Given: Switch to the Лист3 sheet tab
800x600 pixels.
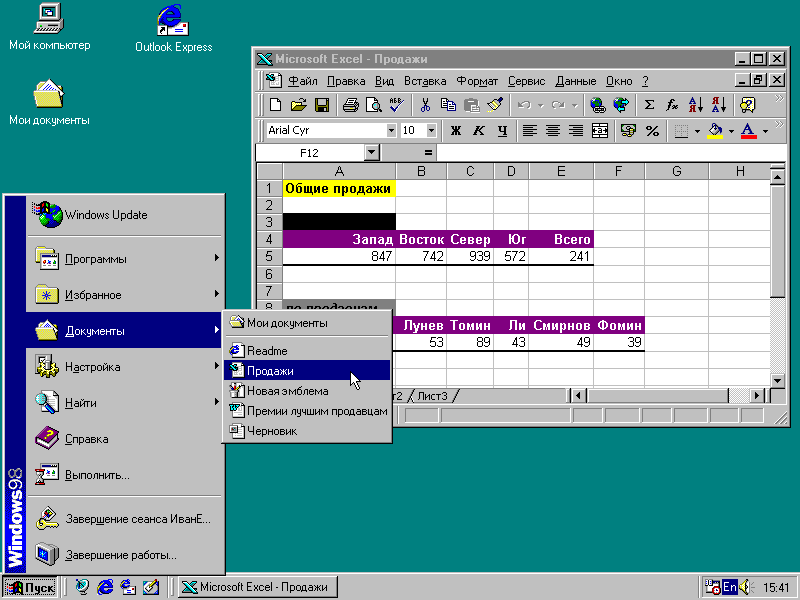Looking at the screenshot, I should coord(432,396).
